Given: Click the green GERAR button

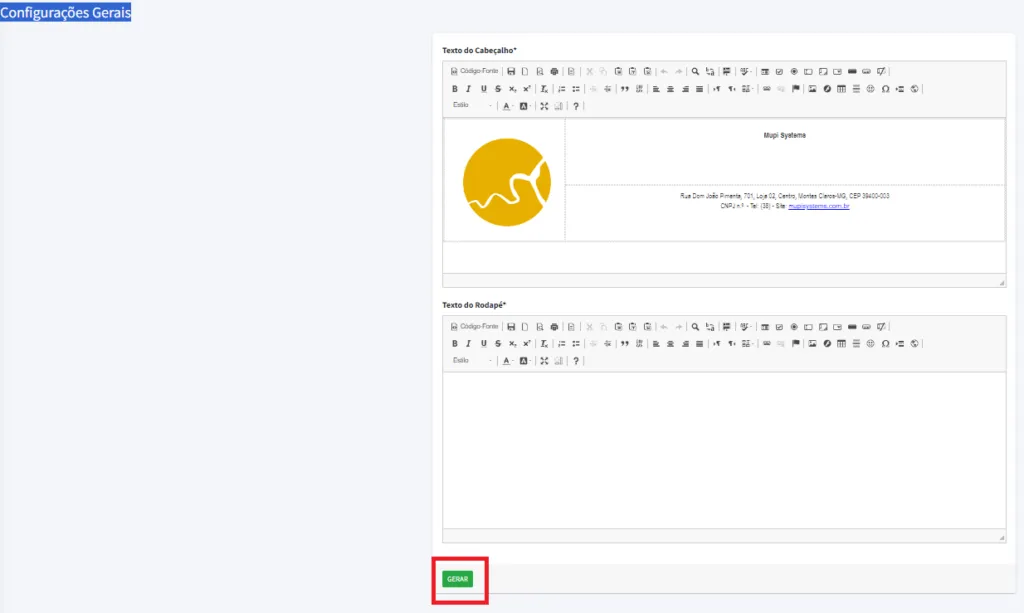Looking at the screenshot, I should pyautogui.click(x=457, y=579).
